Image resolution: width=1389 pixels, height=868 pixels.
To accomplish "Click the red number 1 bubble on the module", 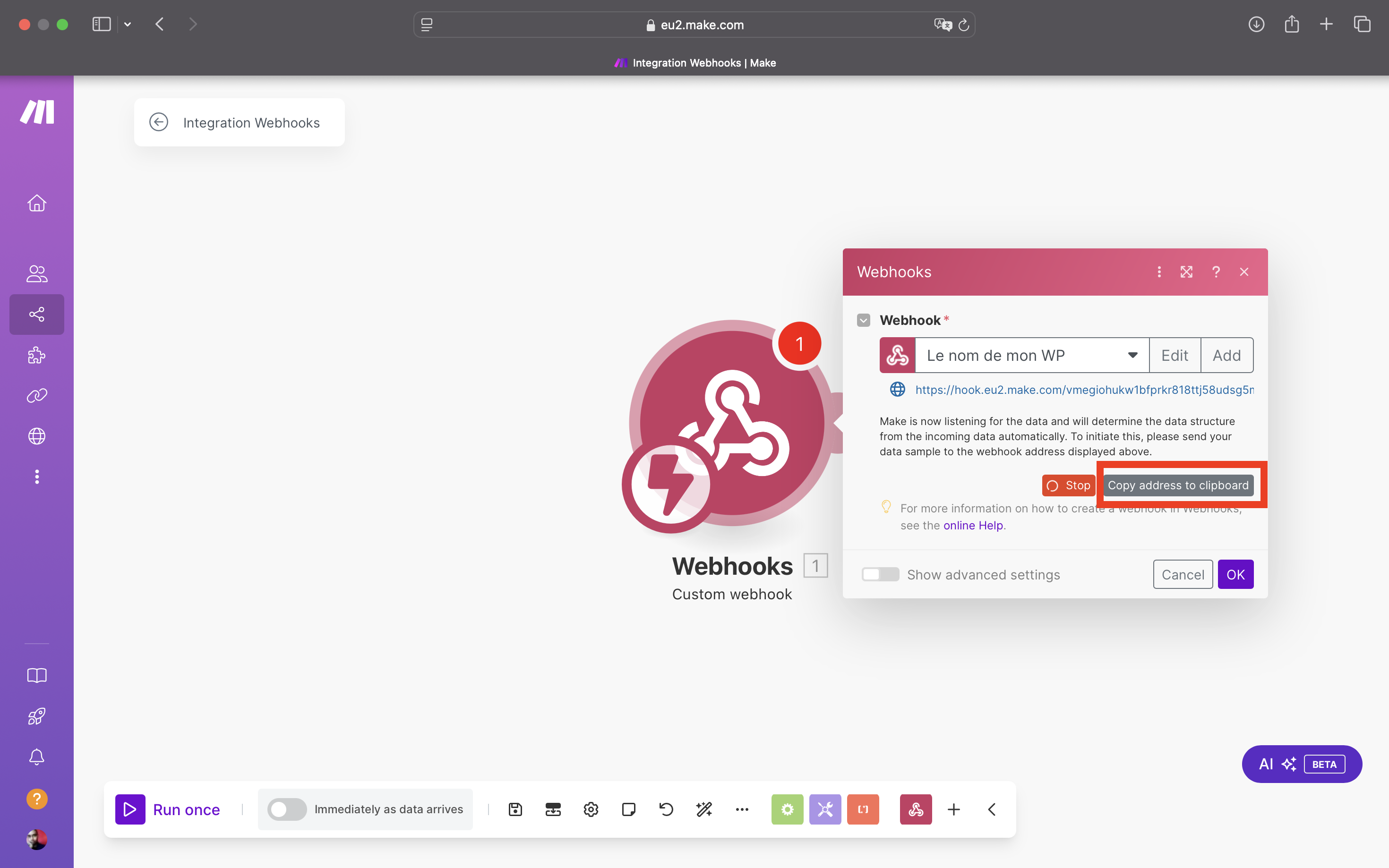I will (799, 344).
